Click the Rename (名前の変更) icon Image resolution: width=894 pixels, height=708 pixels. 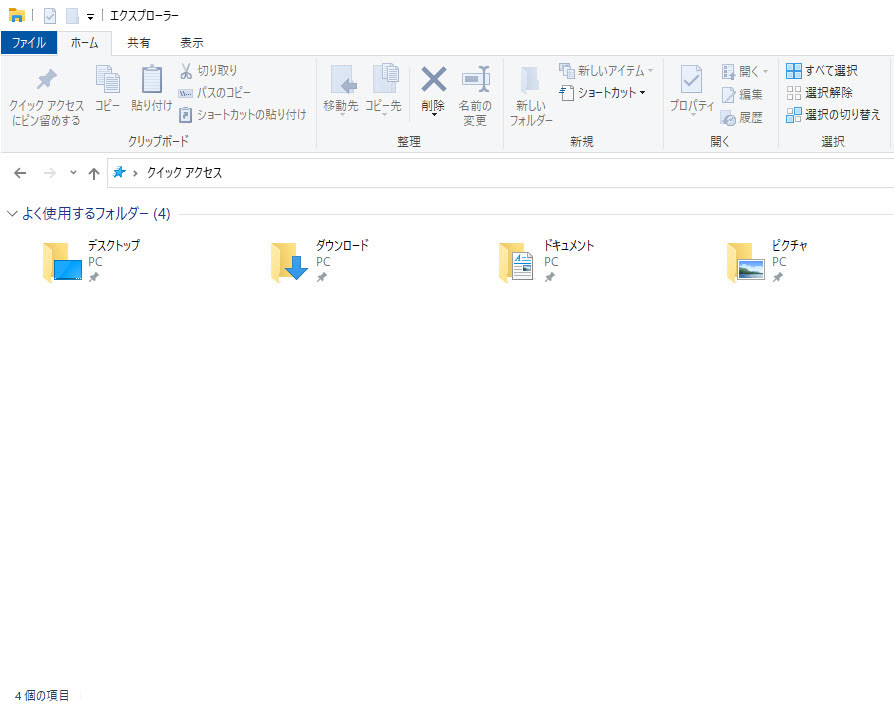point(475,80)
